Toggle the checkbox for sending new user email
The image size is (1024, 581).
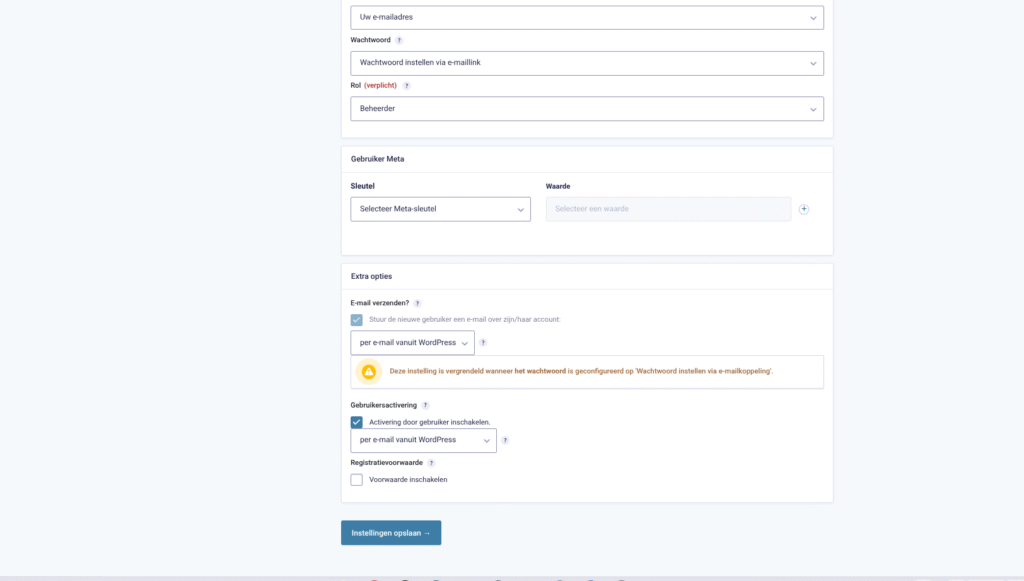(356, 319)
